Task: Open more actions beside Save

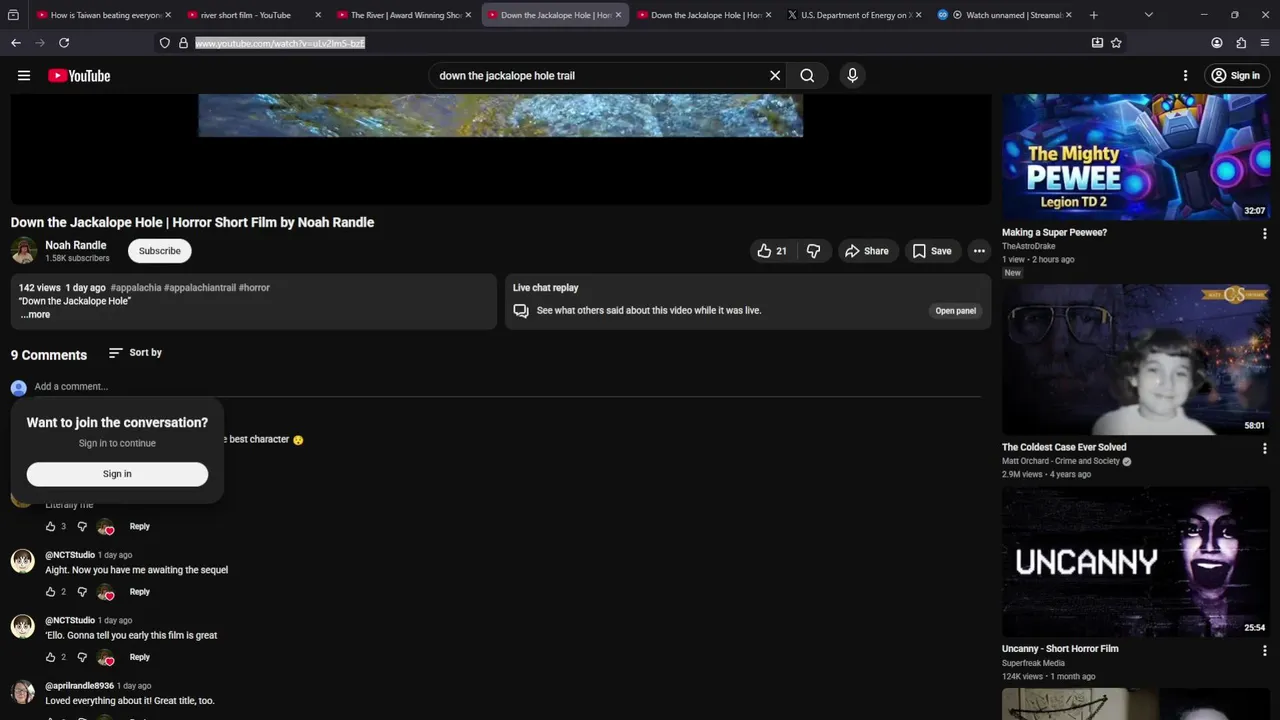Action: [x=979, y=251]
